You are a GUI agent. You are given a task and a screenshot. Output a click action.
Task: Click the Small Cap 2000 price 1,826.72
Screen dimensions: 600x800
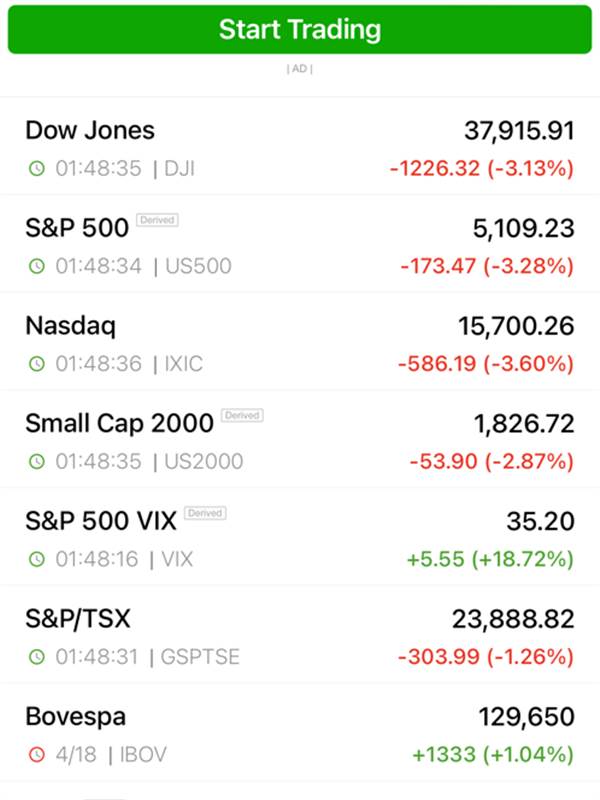[524, 424]
